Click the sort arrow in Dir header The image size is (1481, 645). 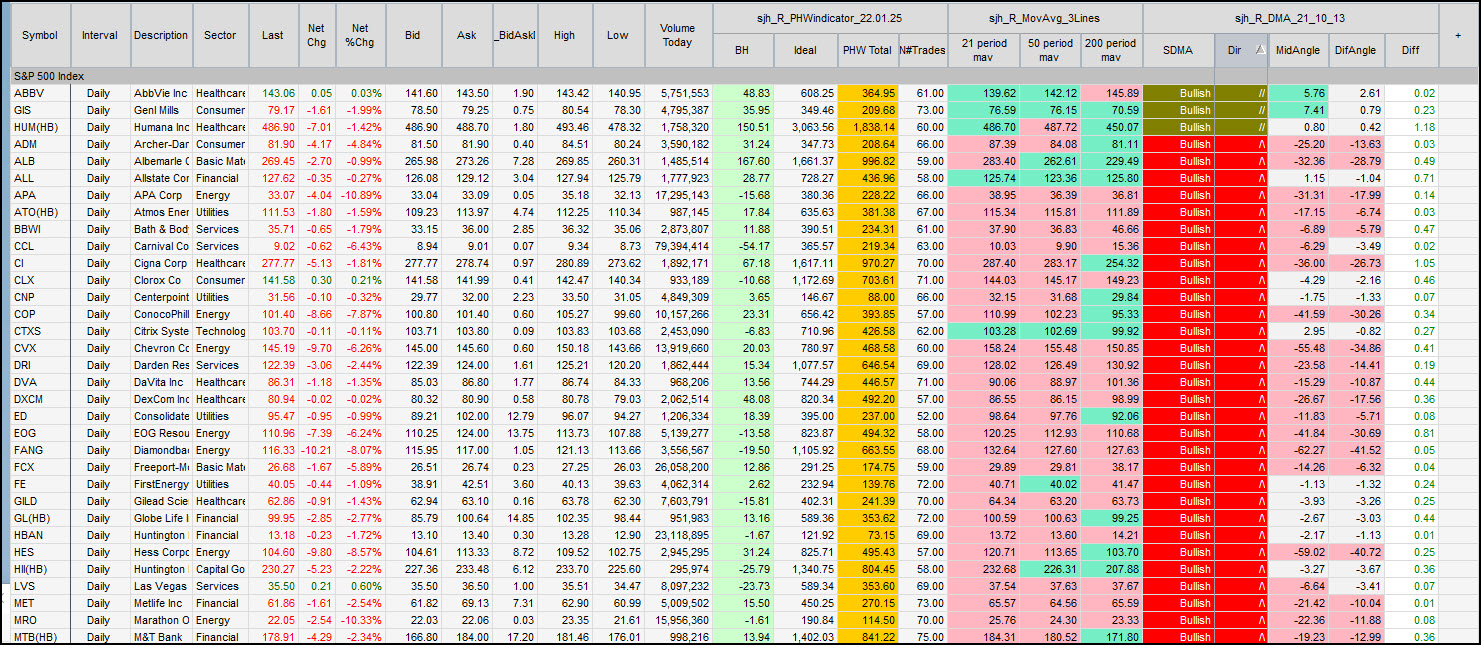tap(1258, 48)
